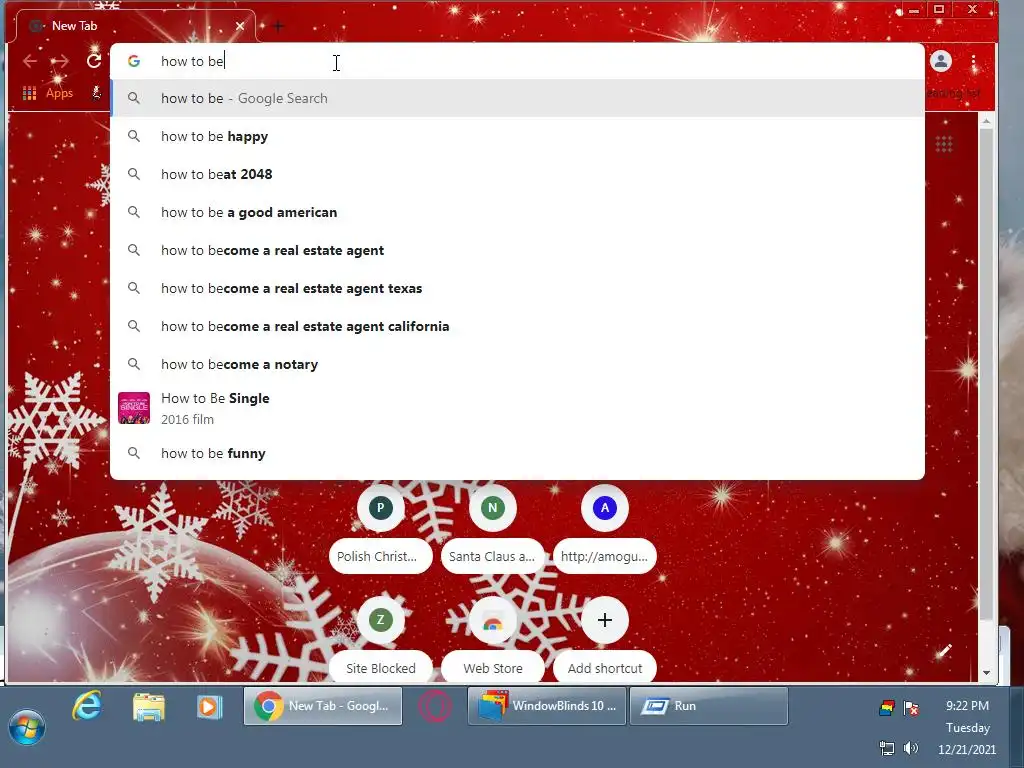This screenshot has width=1024, height=768.
Task: Close the New Tab tab
Action: [x=240, y=26]
